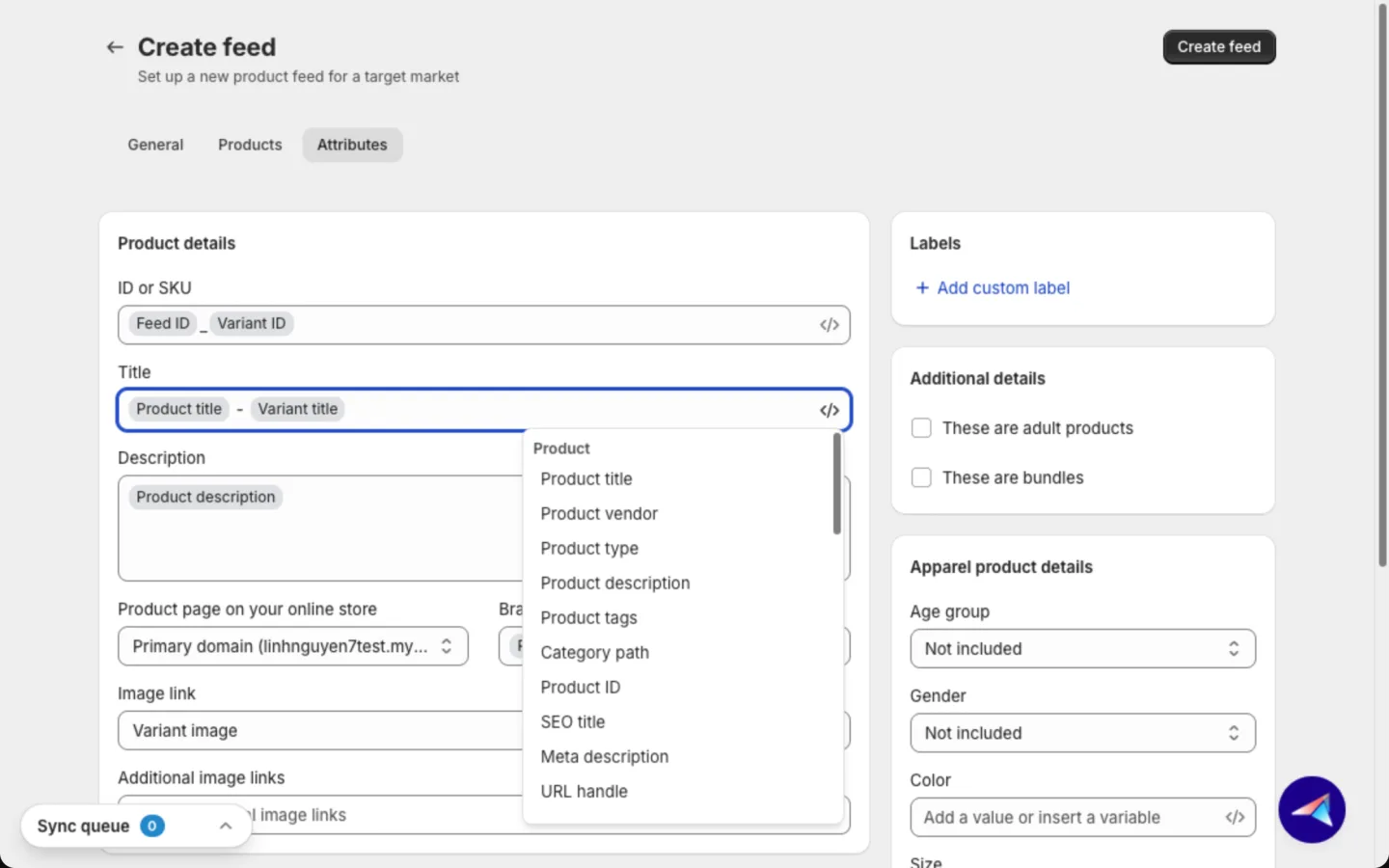Switch to the General tab

coord(155,145)
